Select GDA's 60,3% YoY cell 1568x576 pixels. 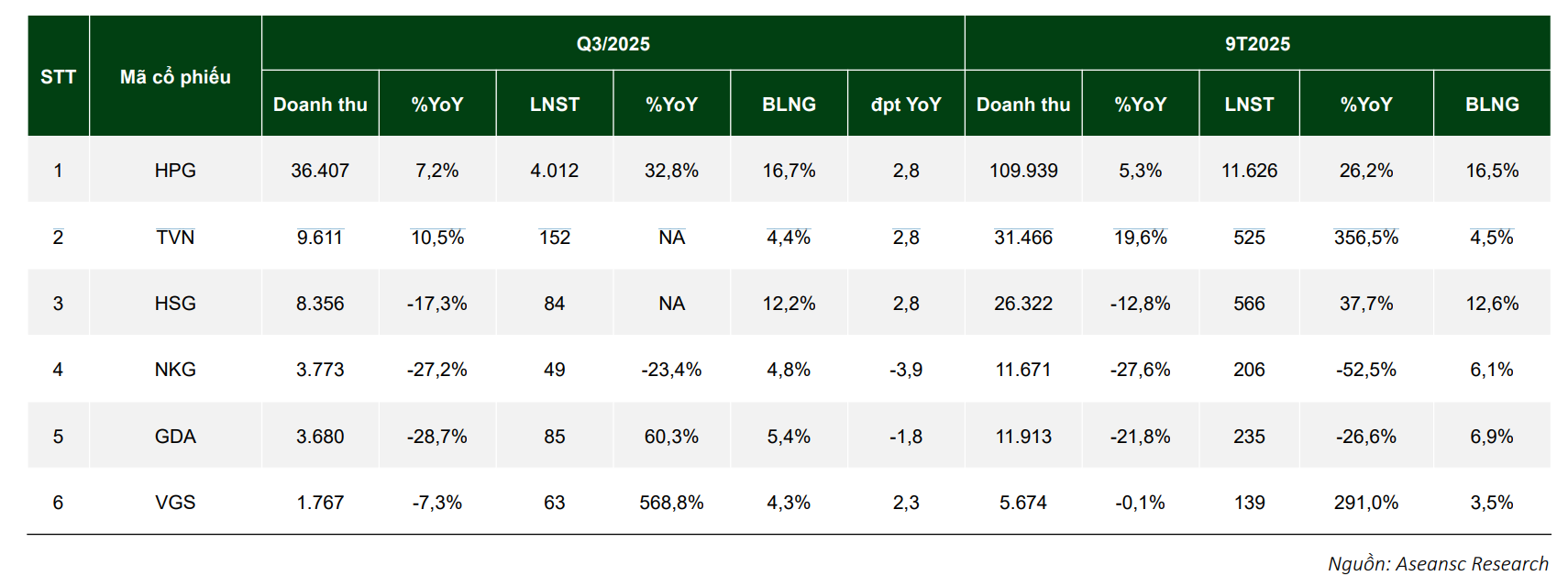(671, 437)
